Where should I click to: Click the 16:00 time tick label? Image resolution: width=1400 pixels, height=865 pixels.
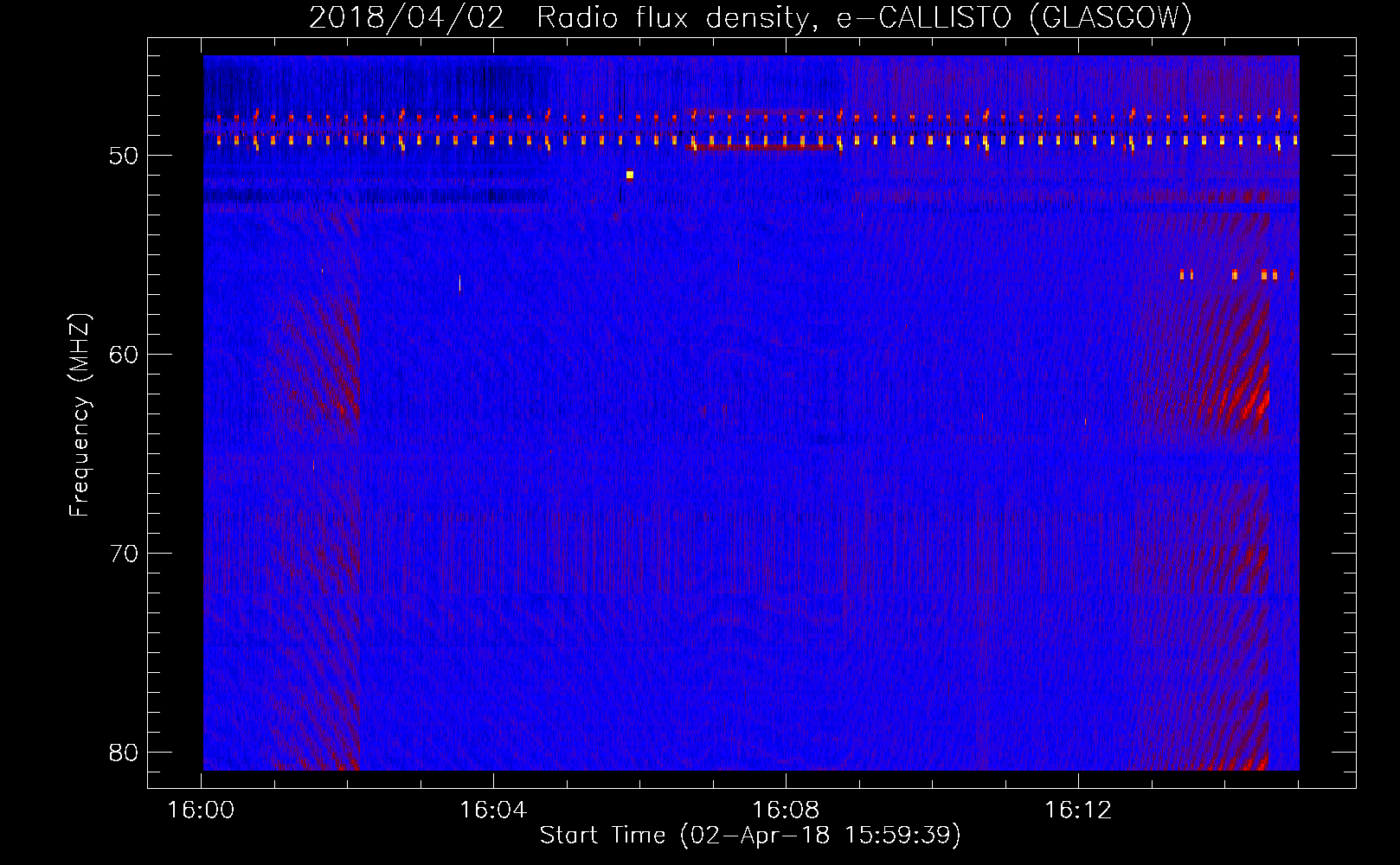201,810
